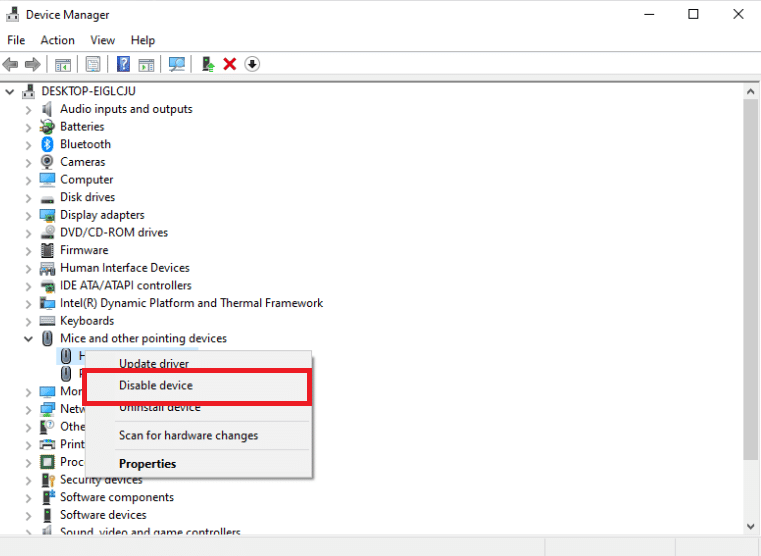Expand the Software components category
Image resolution: width=761 pixels, height=556 pixels.
point(28,498)
